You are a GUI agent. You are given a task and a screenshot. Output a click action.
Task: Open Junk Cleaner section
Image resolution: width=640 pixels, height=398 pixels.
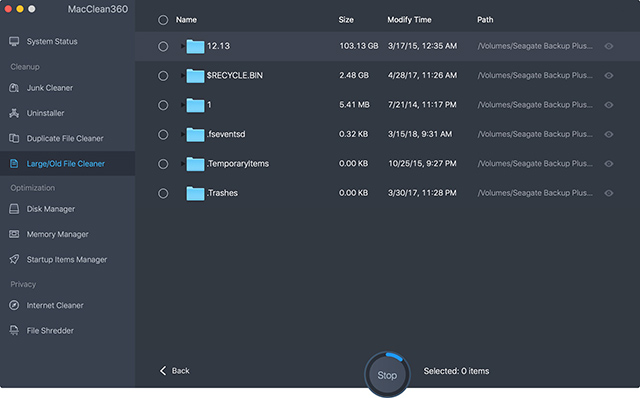[x=50, y=88]
